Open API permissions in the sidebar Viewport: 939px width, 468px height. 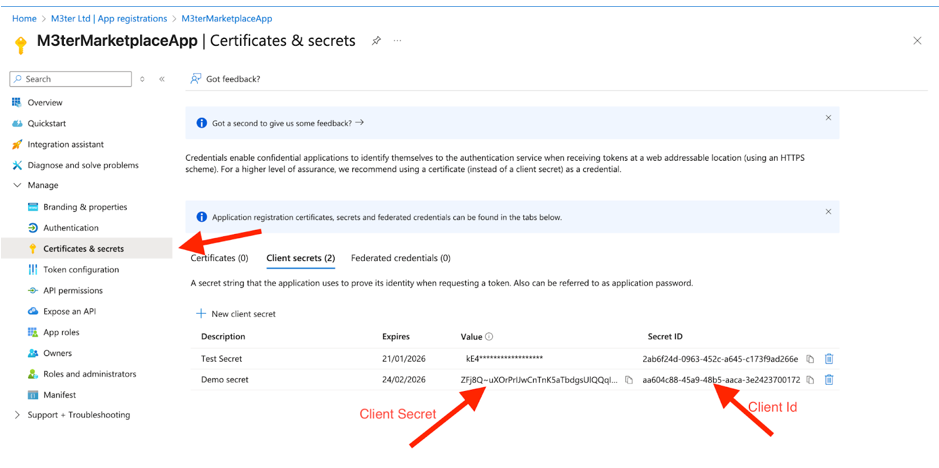[73, 291]
